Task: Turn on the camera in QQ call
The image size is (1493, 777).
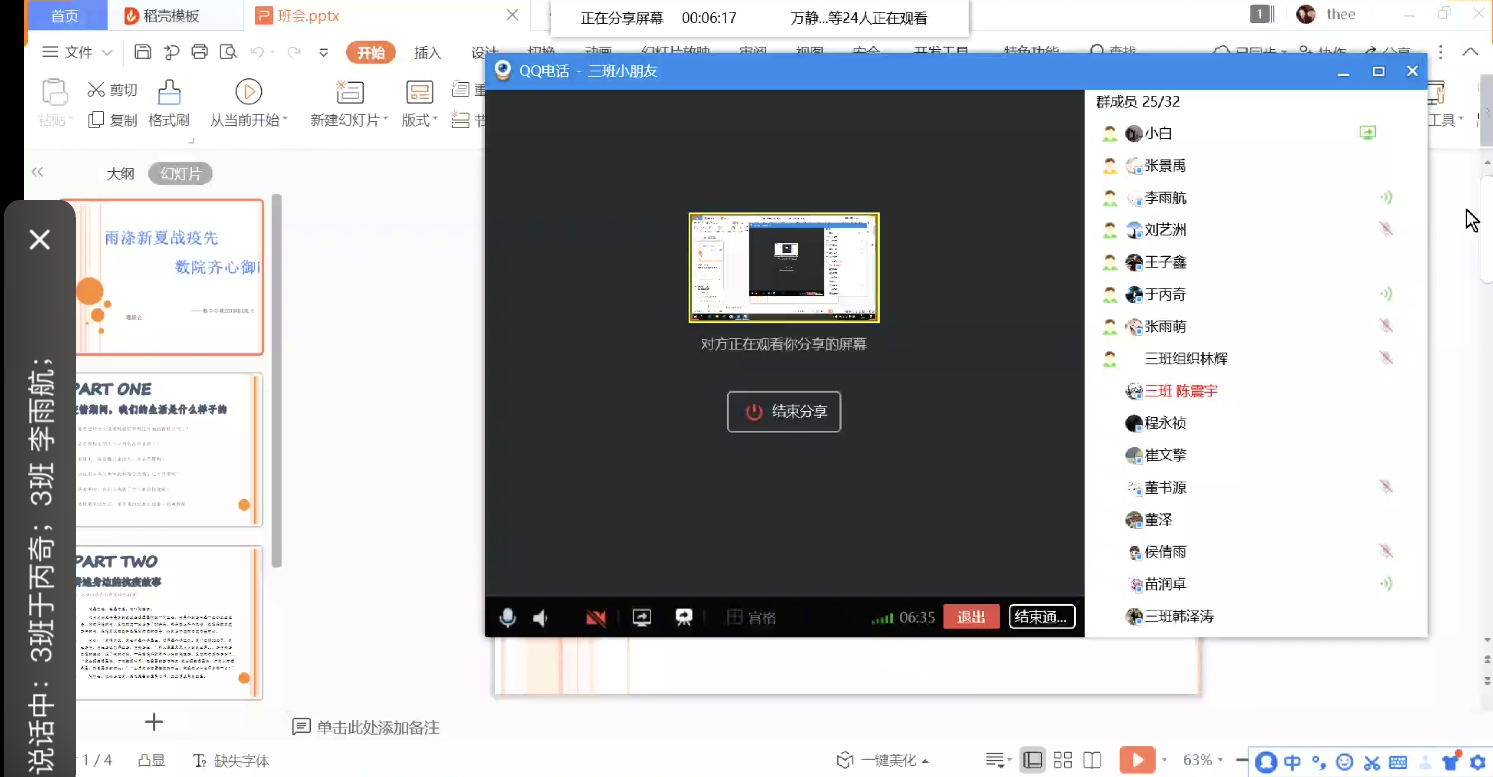Action: point(596,618)
